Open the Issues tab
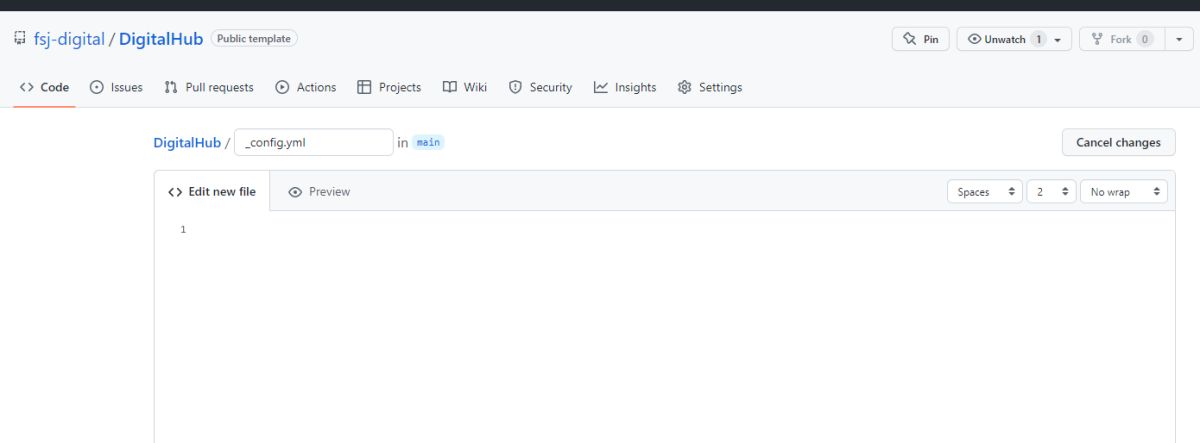Viewport: 1200px width, 443px height. pos(117,87)
